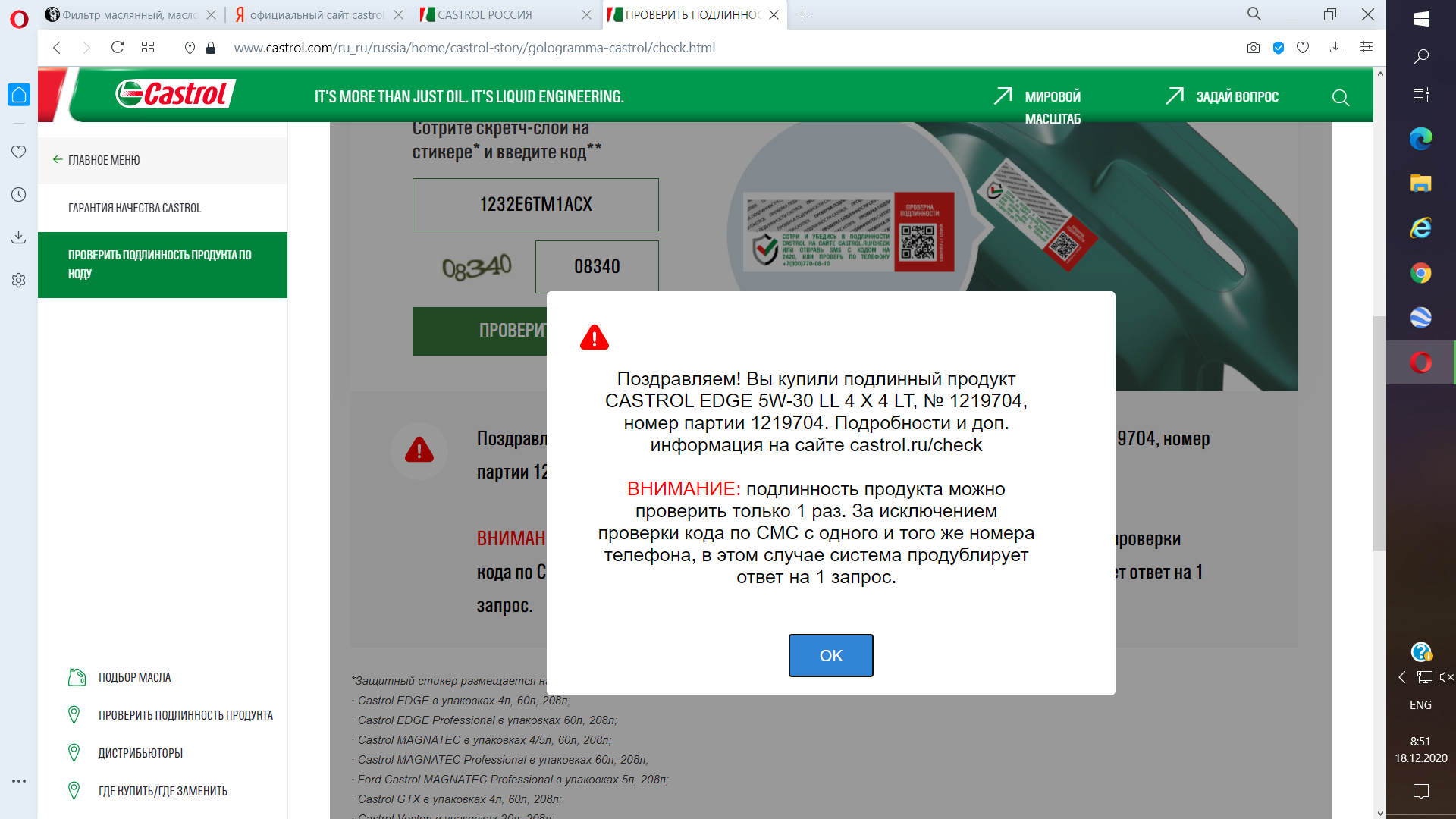Open Microsoft Edge from taskbar
Screen dimensions: 1456x819
click(1421, 139)
